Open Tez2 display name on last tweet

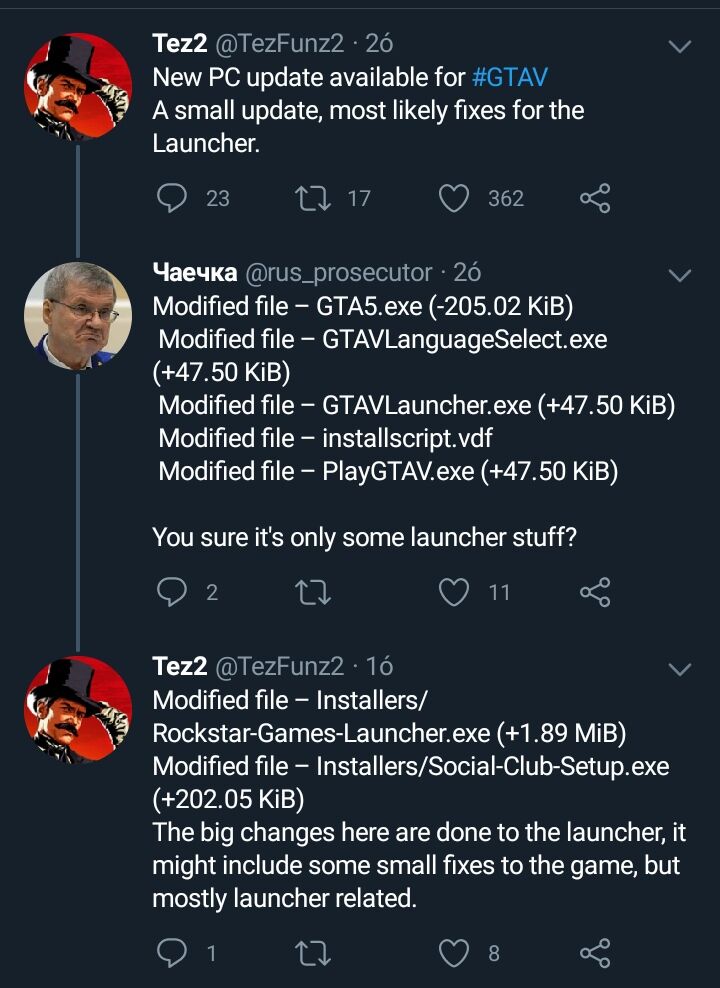click(x=178, y=666)
